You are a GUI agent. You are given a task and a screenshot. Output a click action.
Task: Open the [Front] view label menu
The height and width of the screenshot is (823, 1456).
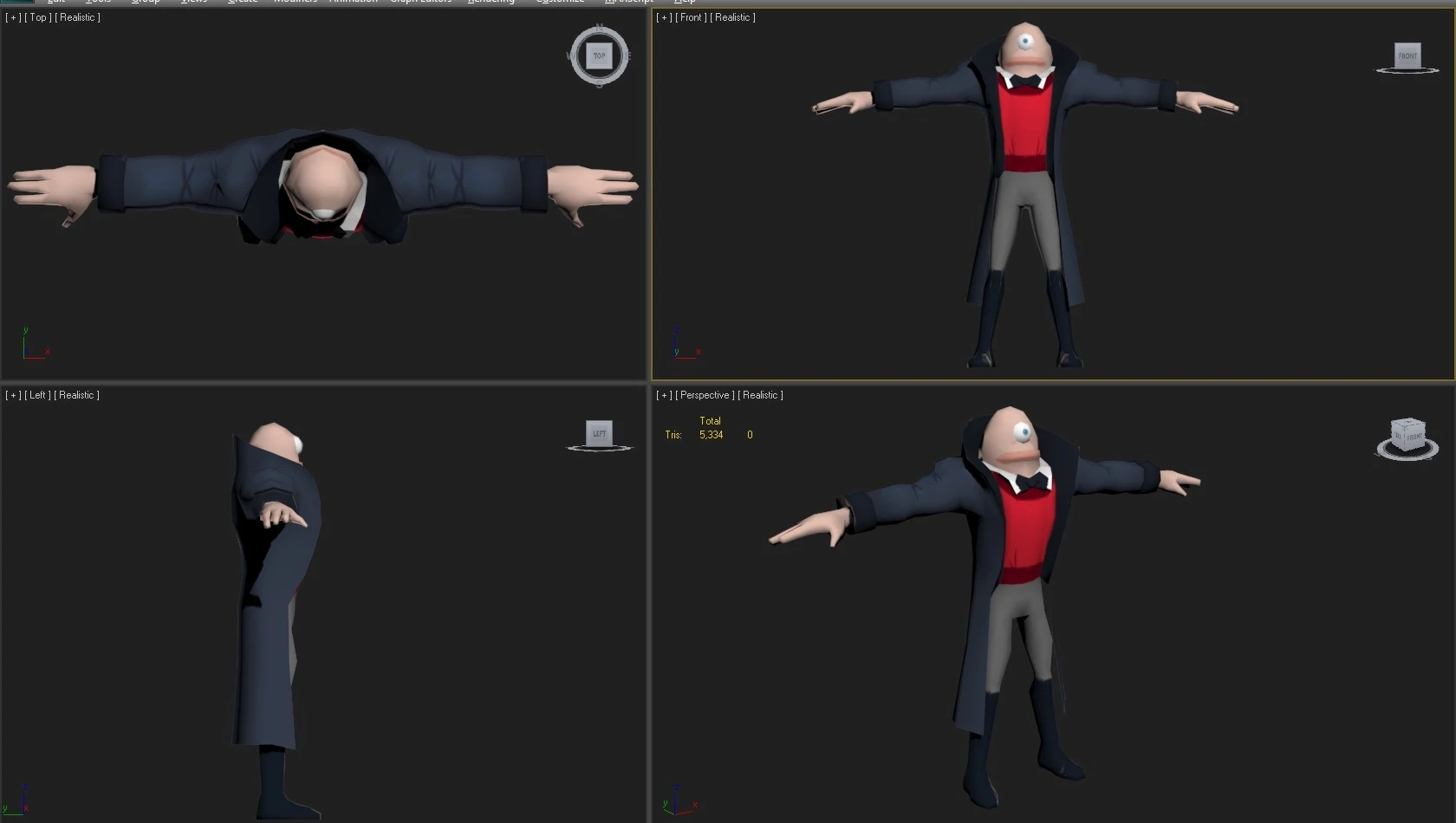point(691,17)
